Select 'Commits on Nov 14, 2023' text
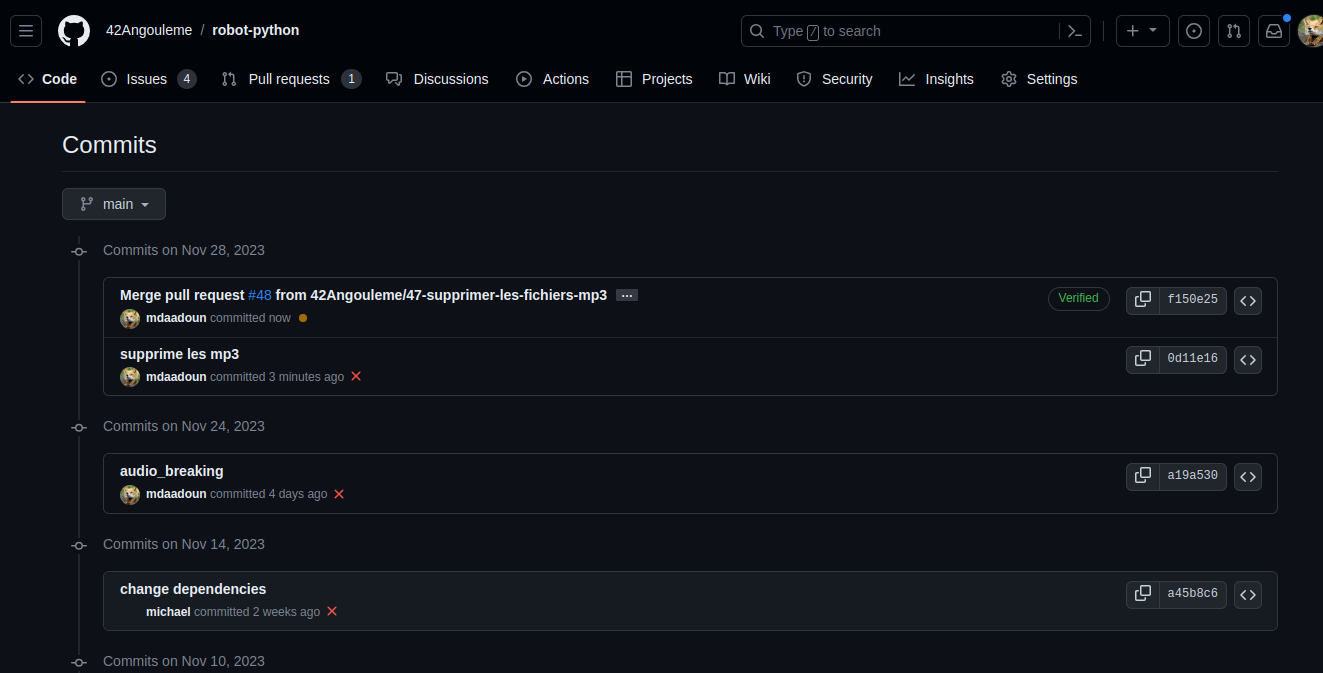 (184, 544)
